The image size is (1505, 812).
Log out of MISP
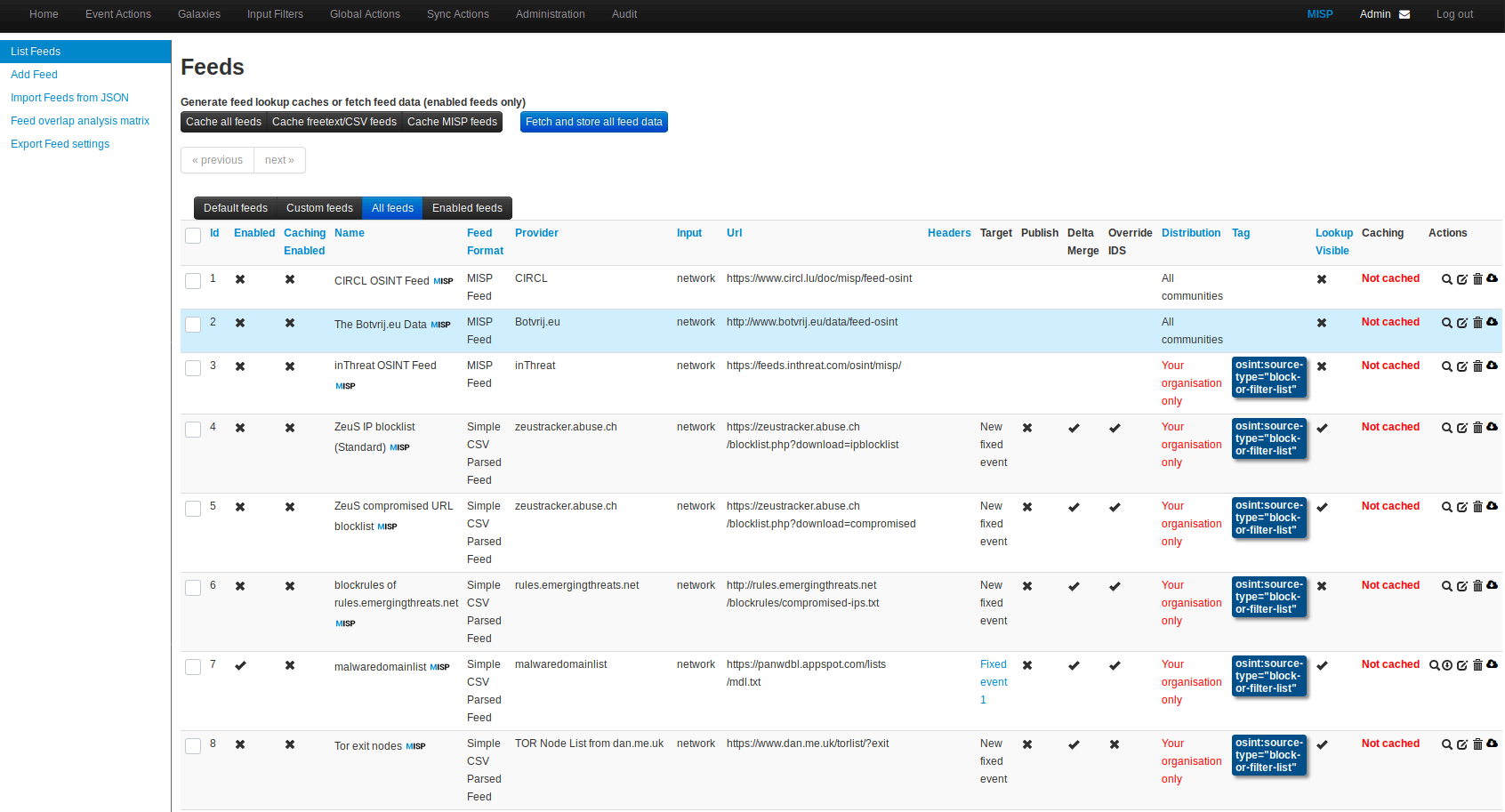click(x=1454, y=14)
